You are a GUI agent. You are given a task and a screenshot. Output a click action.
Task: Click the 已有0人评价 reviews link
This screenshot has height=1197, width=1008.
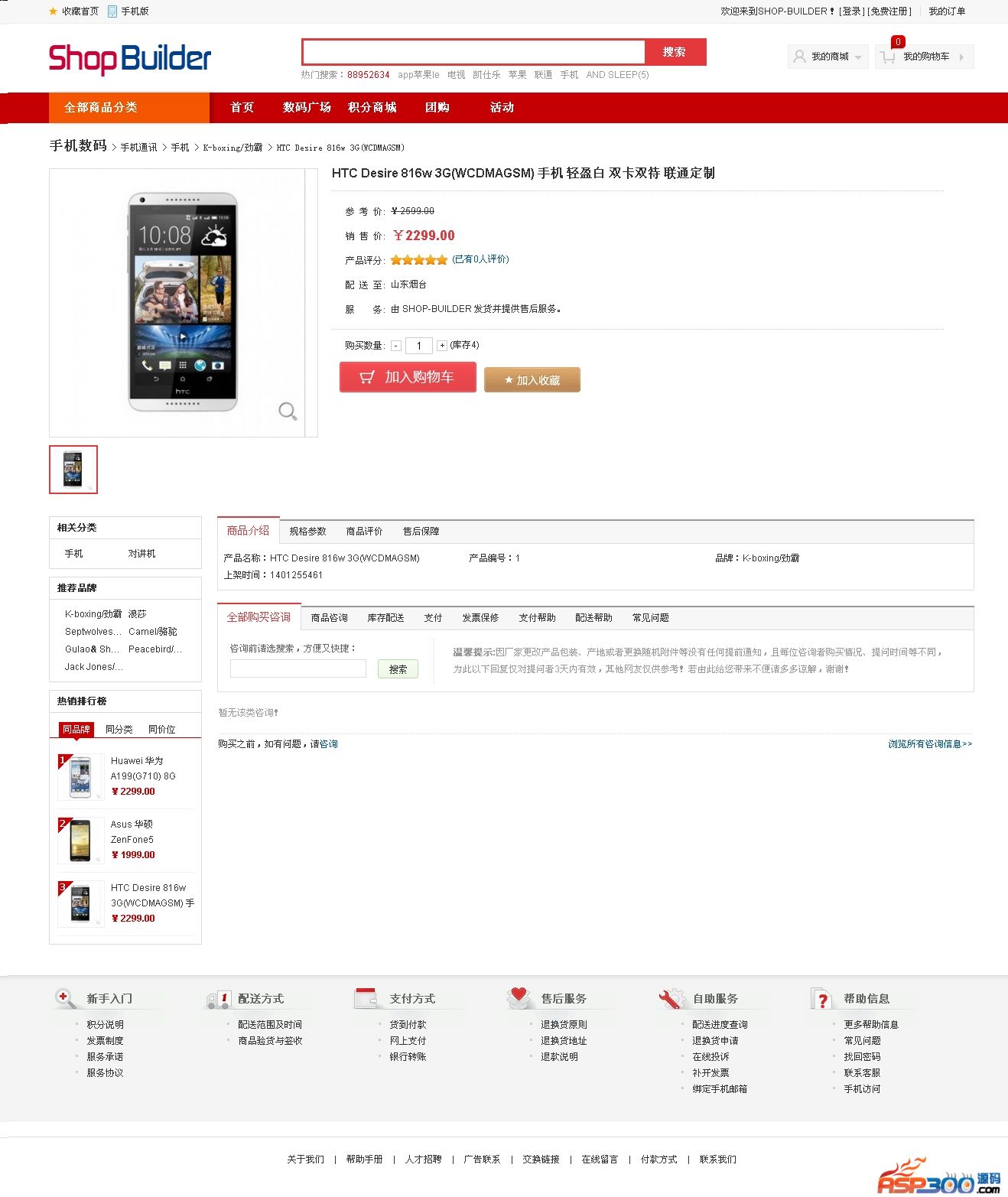(480, 259)
